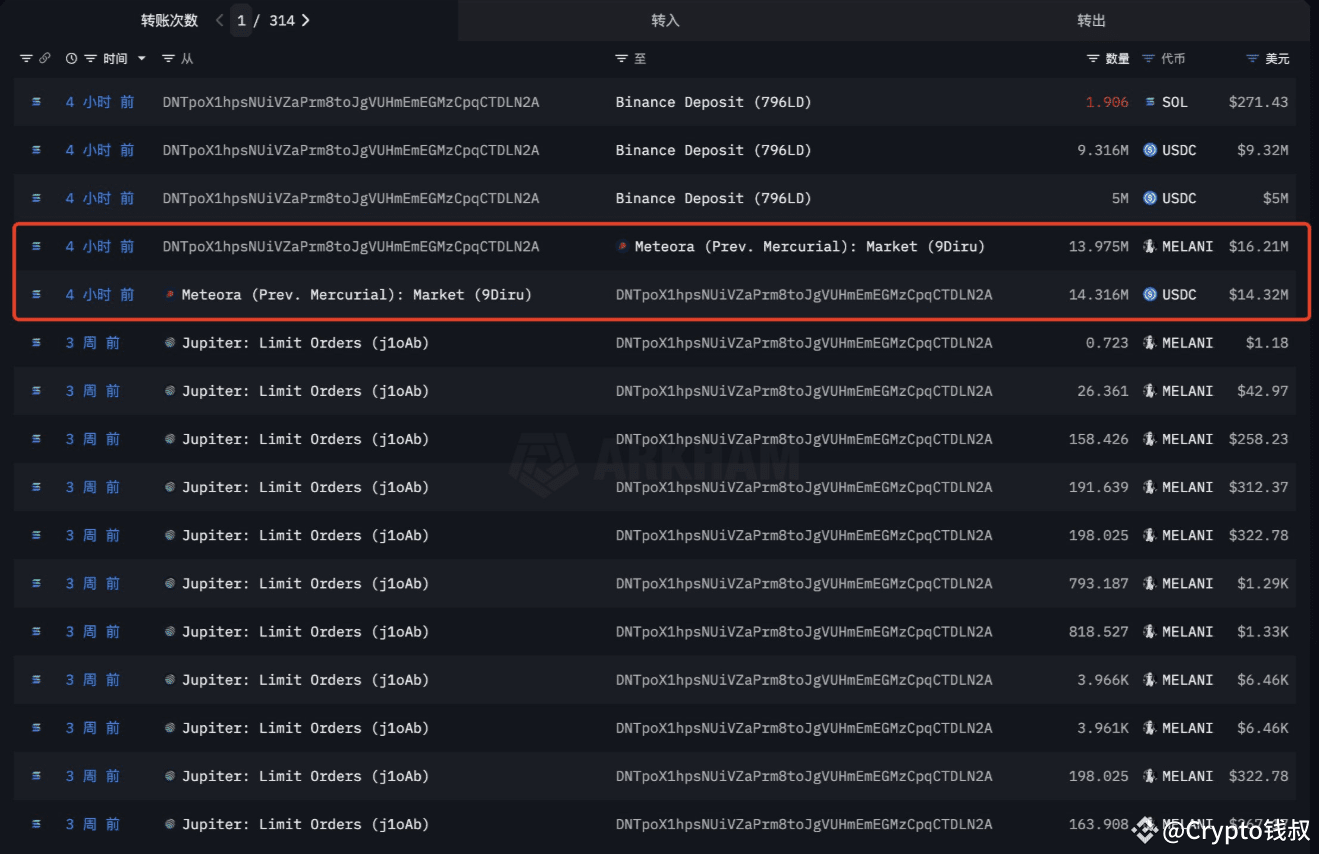Switch to the 转出 outflow tab

[1091, 20]
